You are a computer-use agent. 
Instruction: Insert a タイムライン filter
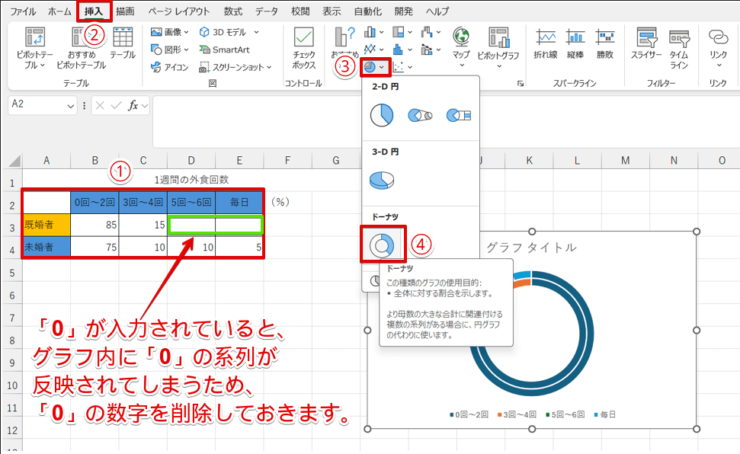tap(679, 47)
